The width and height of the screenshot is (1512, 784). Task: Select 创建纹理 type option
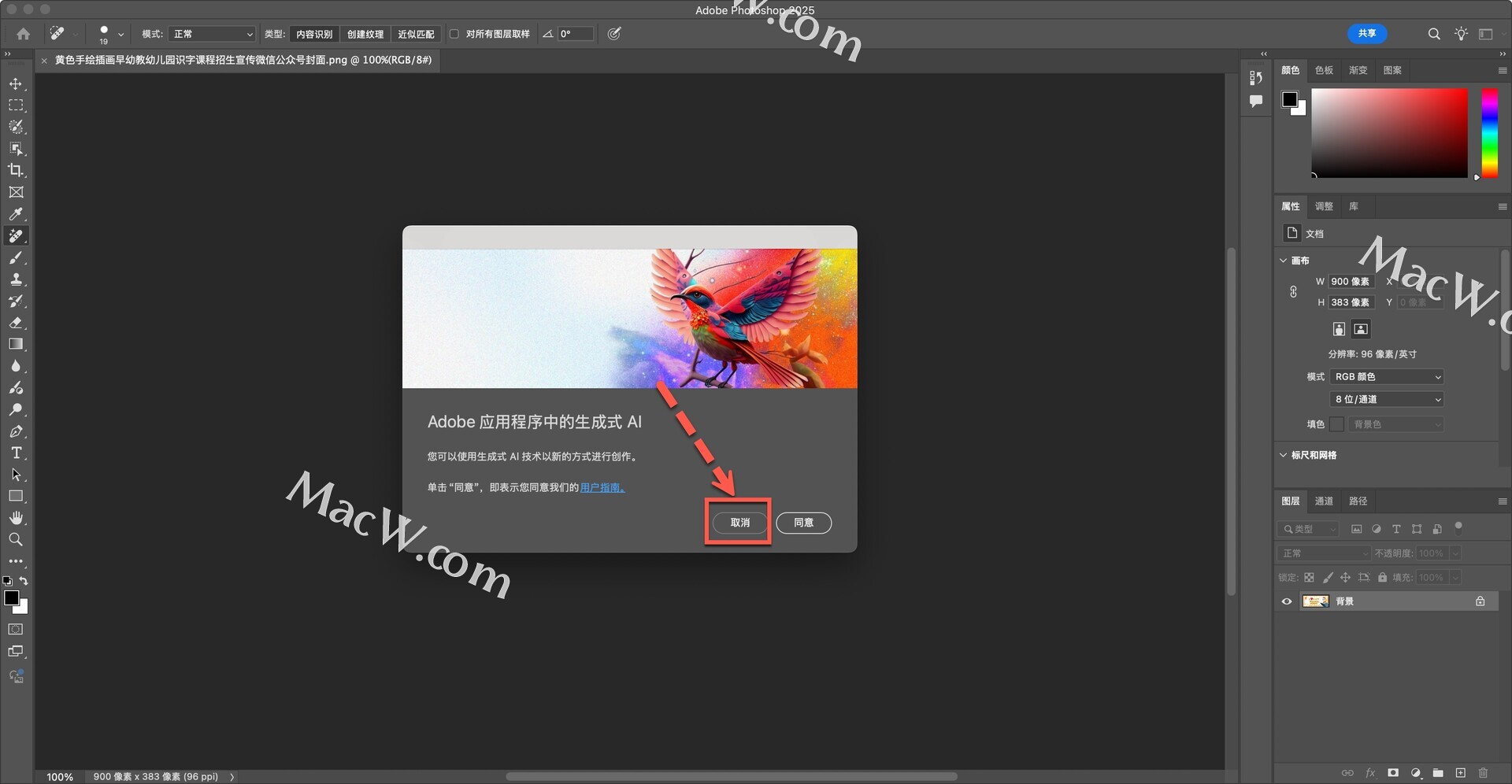pyautogui.click(x=365, y=34)
